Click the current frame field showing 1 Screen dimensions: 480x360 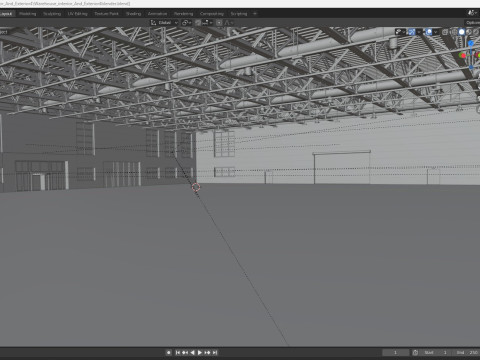pos(395,352)
